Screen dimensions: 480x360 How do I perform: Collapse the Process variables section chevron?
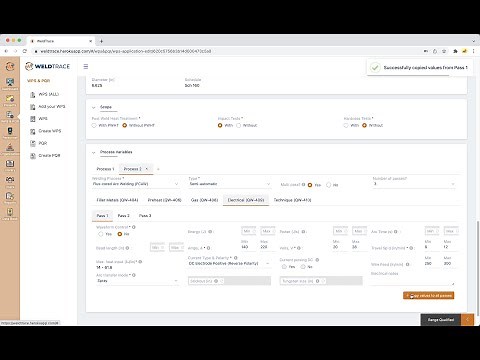click(x=94, y=152)
